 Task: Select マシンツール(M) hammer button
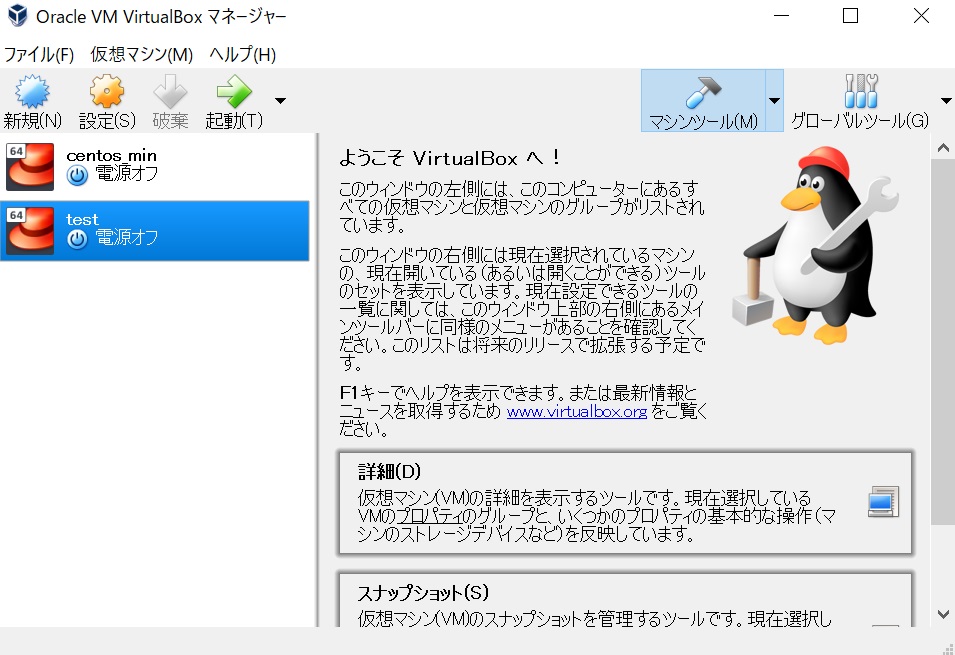click(x=703, y=101)
